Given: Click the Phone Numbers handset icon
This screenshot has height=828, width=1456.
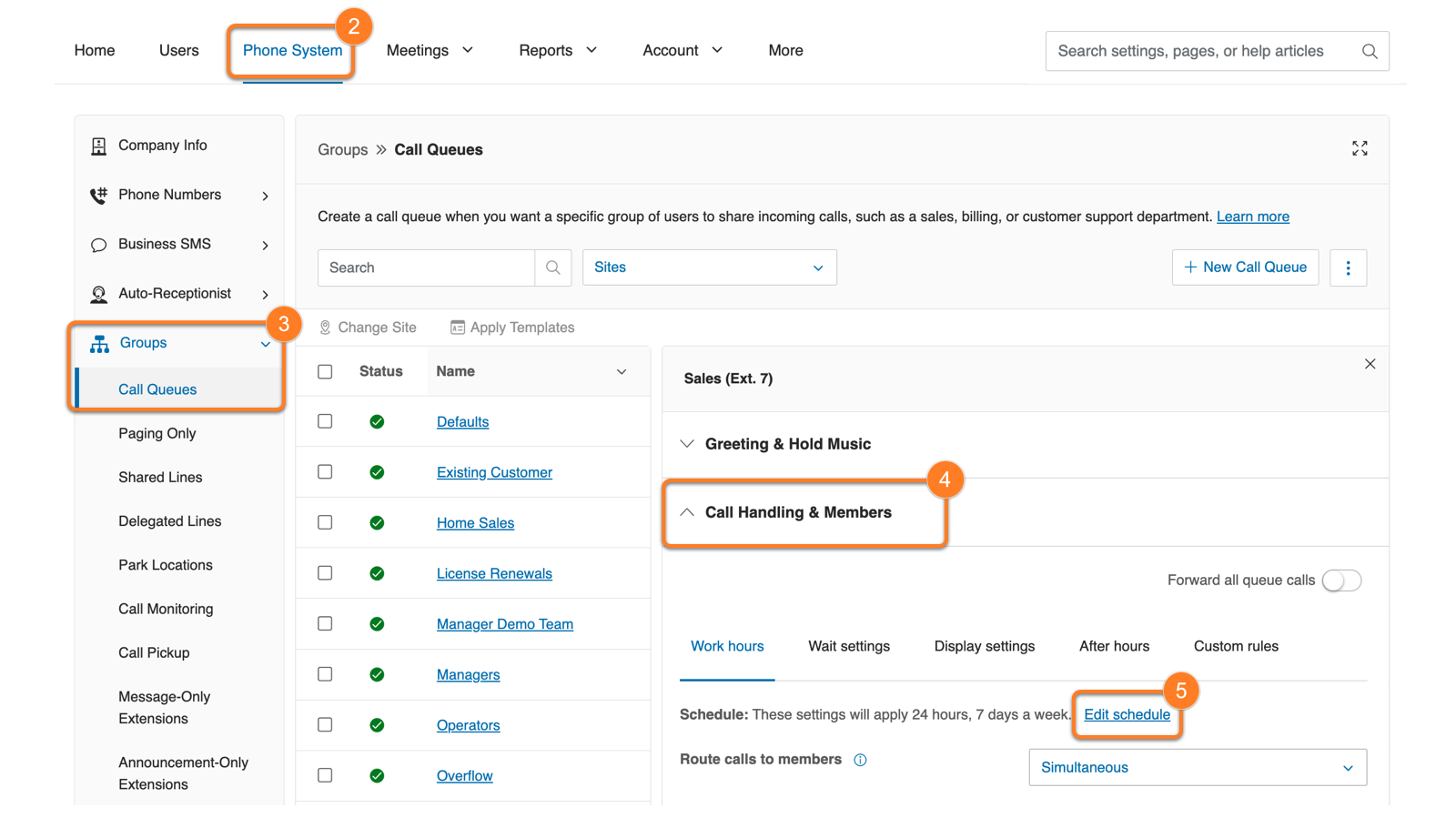Looking at the screenshot, I should tap(98, 196).
